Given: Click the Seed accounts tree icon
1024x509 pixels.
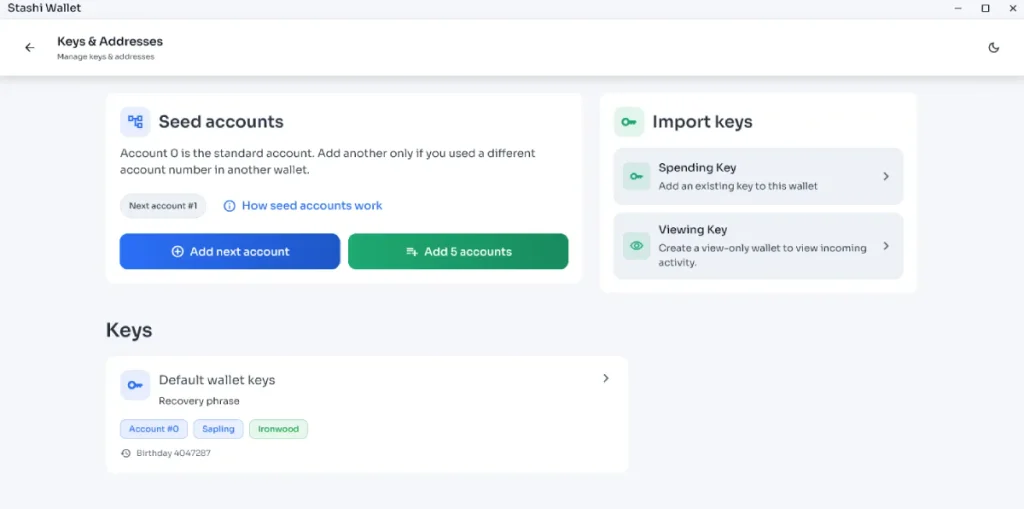Looking at the screenshot, I should pyautogui.click(x=135, y=122).
